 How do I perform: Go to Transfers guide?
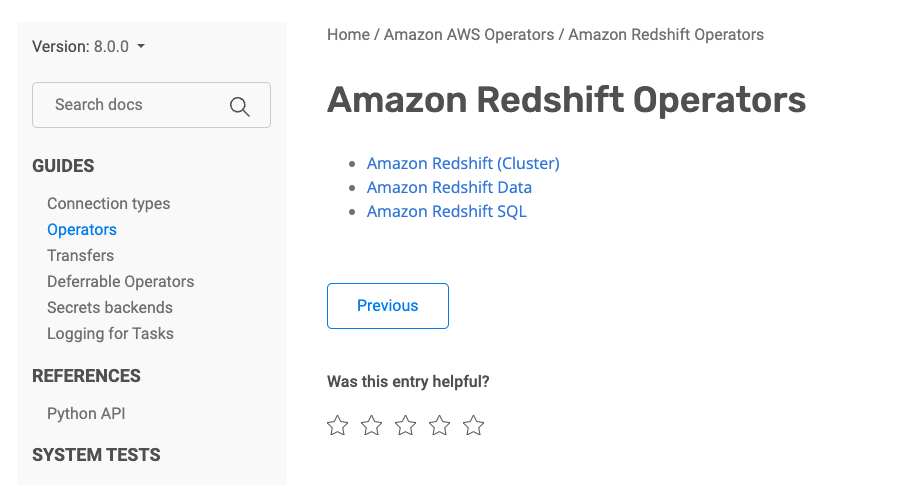pos(80,255)
